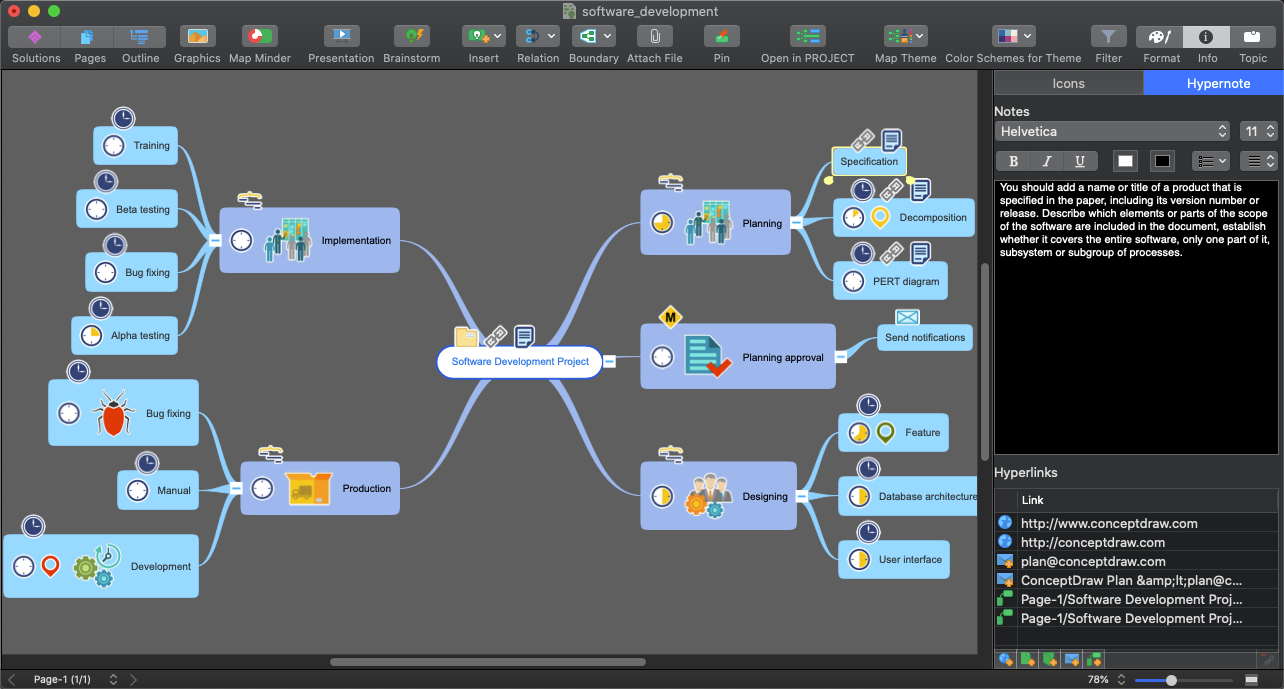Screen dimensions: 1284x689
Task: Toggle Italic formatting in Notes
Action: tap(1047, 161)
